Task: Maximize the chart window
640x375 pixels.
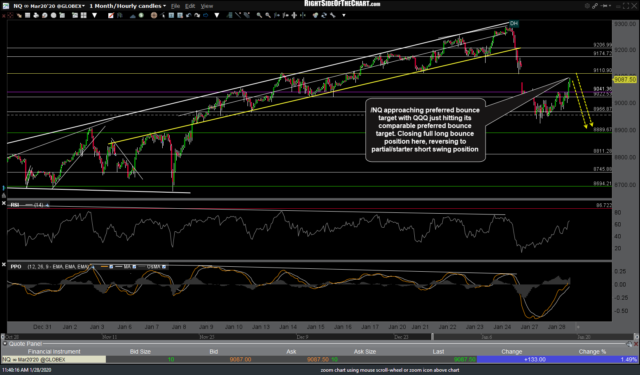Action: (626, 6)
